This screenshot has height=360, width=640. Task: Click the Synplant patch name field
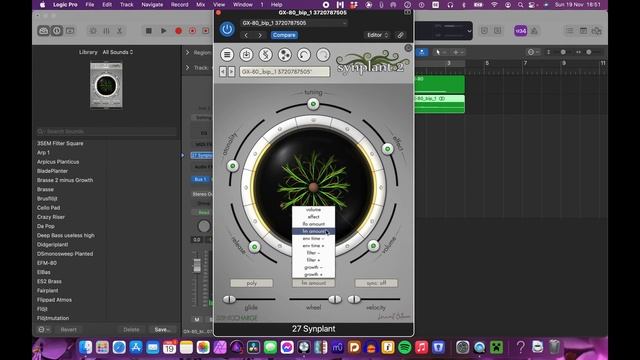(284, 71)
